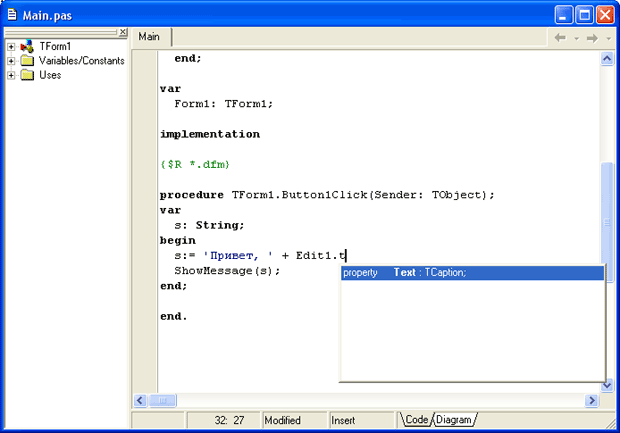620x433 pixels.
Task: Click the 'Привет, ' string literal
Action: click(x=238, y=256)
